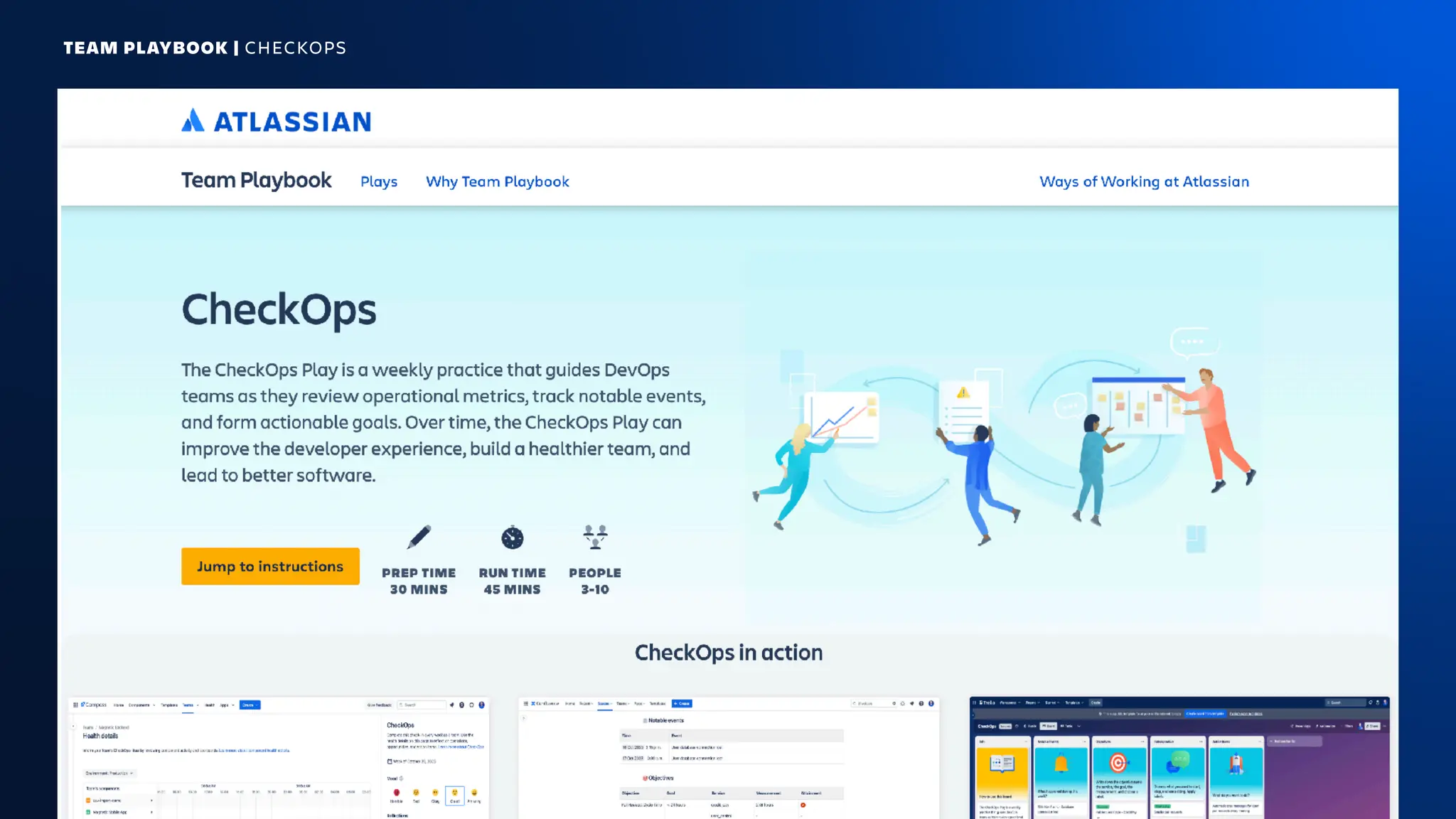Click Create from template button in Trello
The width and height of the screenshot is (1456, 819).
[1205, 713]
